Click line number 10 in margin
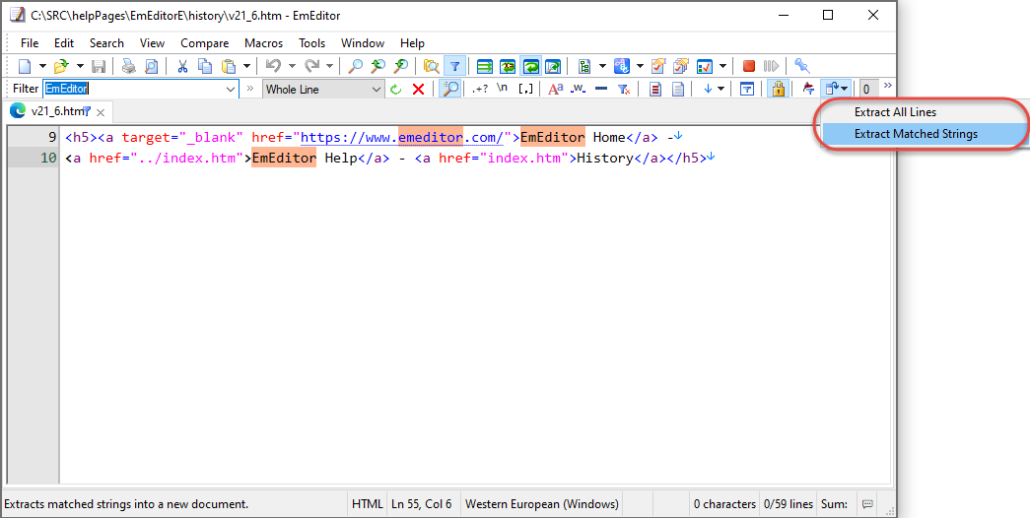 49,158
